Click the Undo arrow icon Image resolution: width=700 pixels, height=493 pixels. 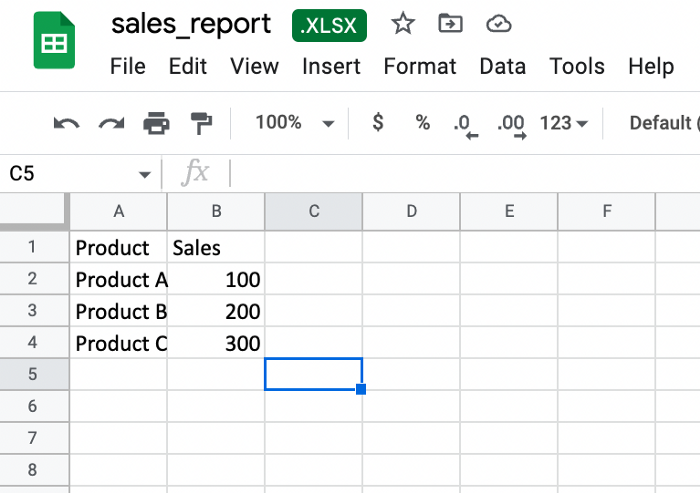[x=67, y=123]
